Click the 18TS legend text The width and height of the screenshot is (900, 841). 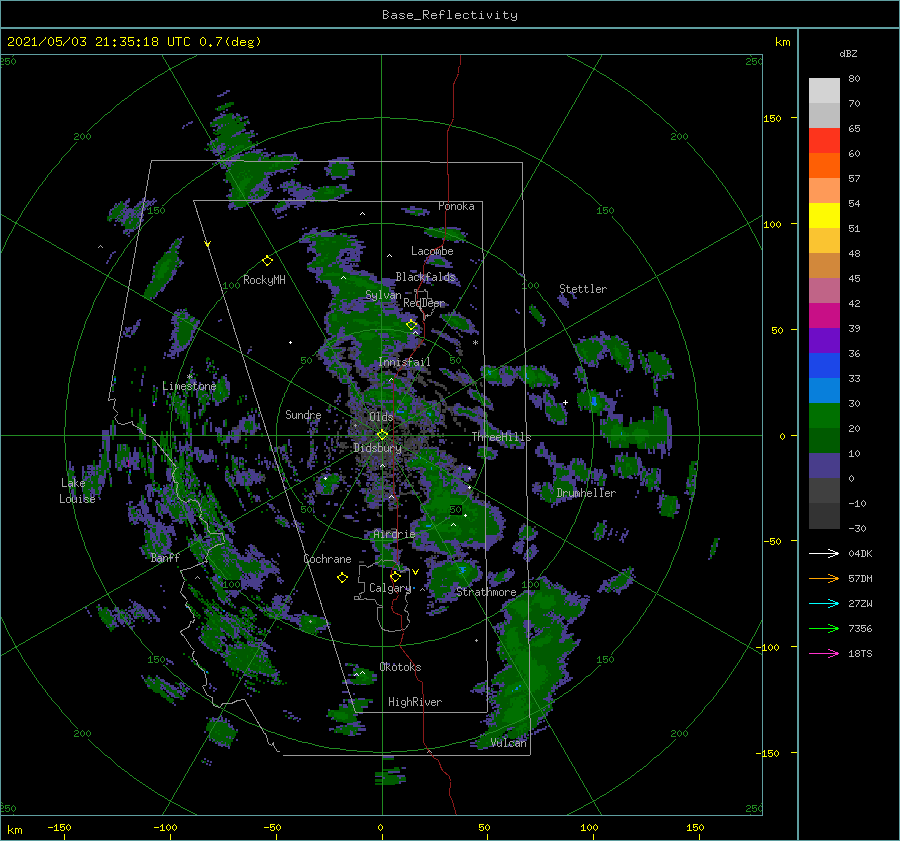coord(860,654)
